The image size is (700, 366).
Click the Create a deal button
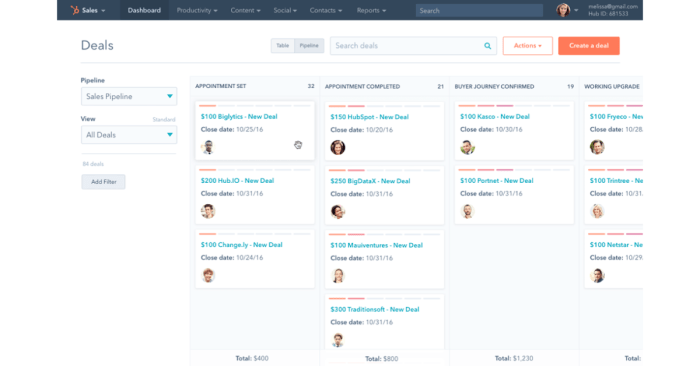tap(589, 46)
